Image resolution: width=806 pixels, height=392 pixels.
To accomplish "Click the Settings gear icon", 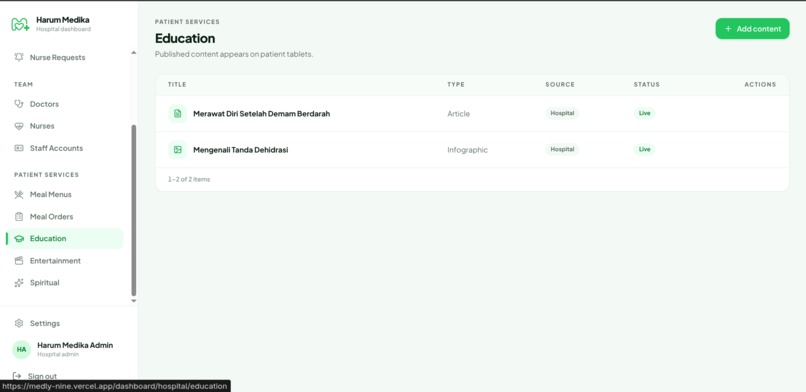I will click(x=19, y=323).
